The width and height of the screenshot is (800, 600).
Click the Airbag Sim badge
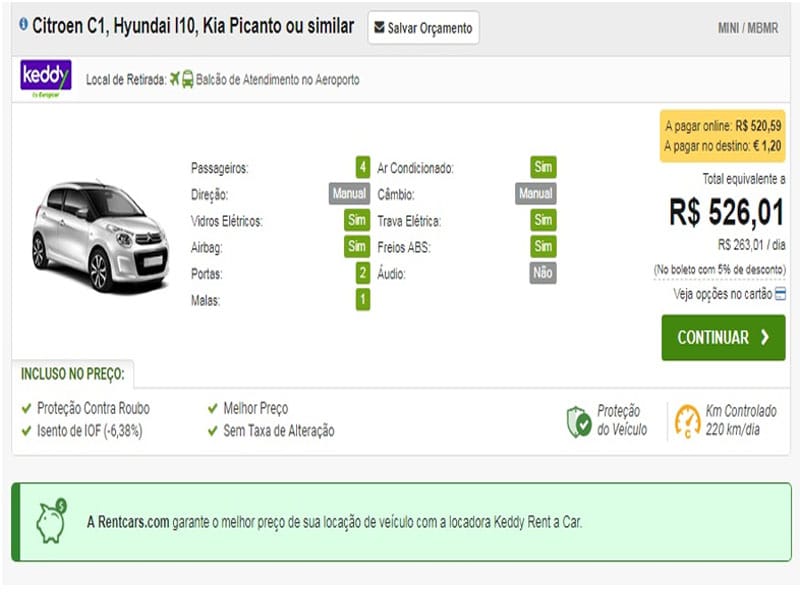[357, 246]
